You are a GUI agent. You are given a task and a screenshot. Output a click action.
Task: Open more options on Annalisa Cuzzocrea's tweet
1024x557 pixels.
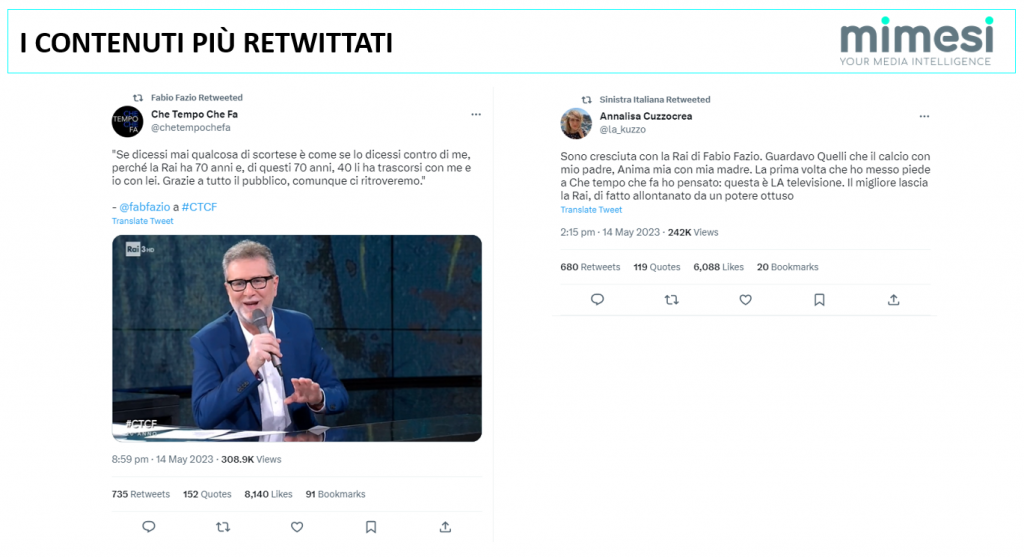point(924,117)
